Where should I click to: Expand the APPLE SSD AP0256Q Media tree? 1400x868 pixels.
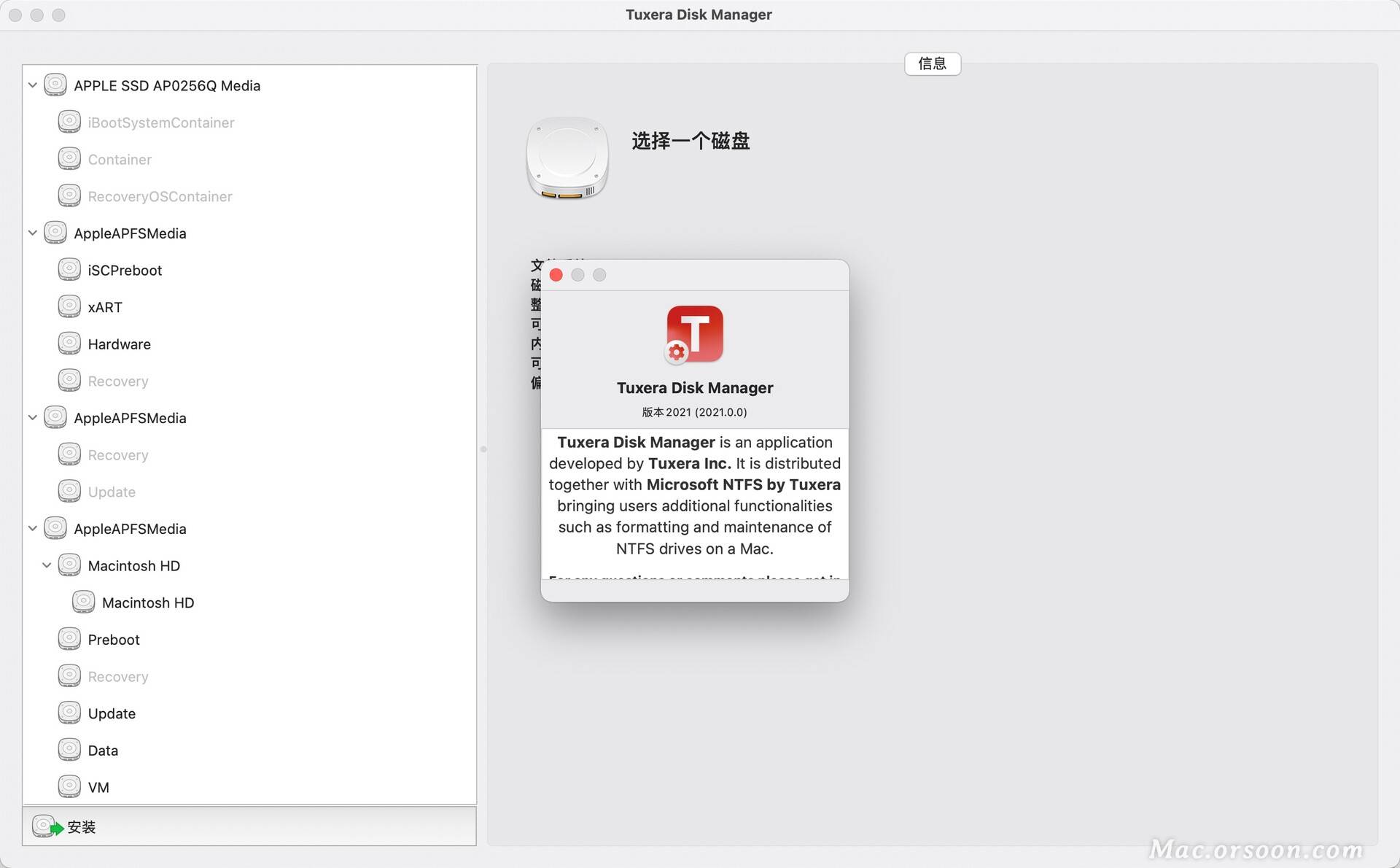coord(32,85)
